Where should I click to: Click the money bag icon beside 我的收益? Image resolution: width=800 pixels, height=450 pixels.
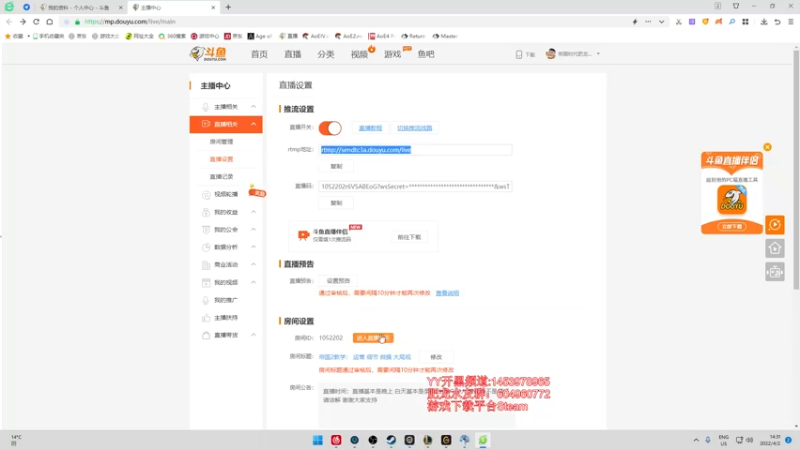coord(206,212)
